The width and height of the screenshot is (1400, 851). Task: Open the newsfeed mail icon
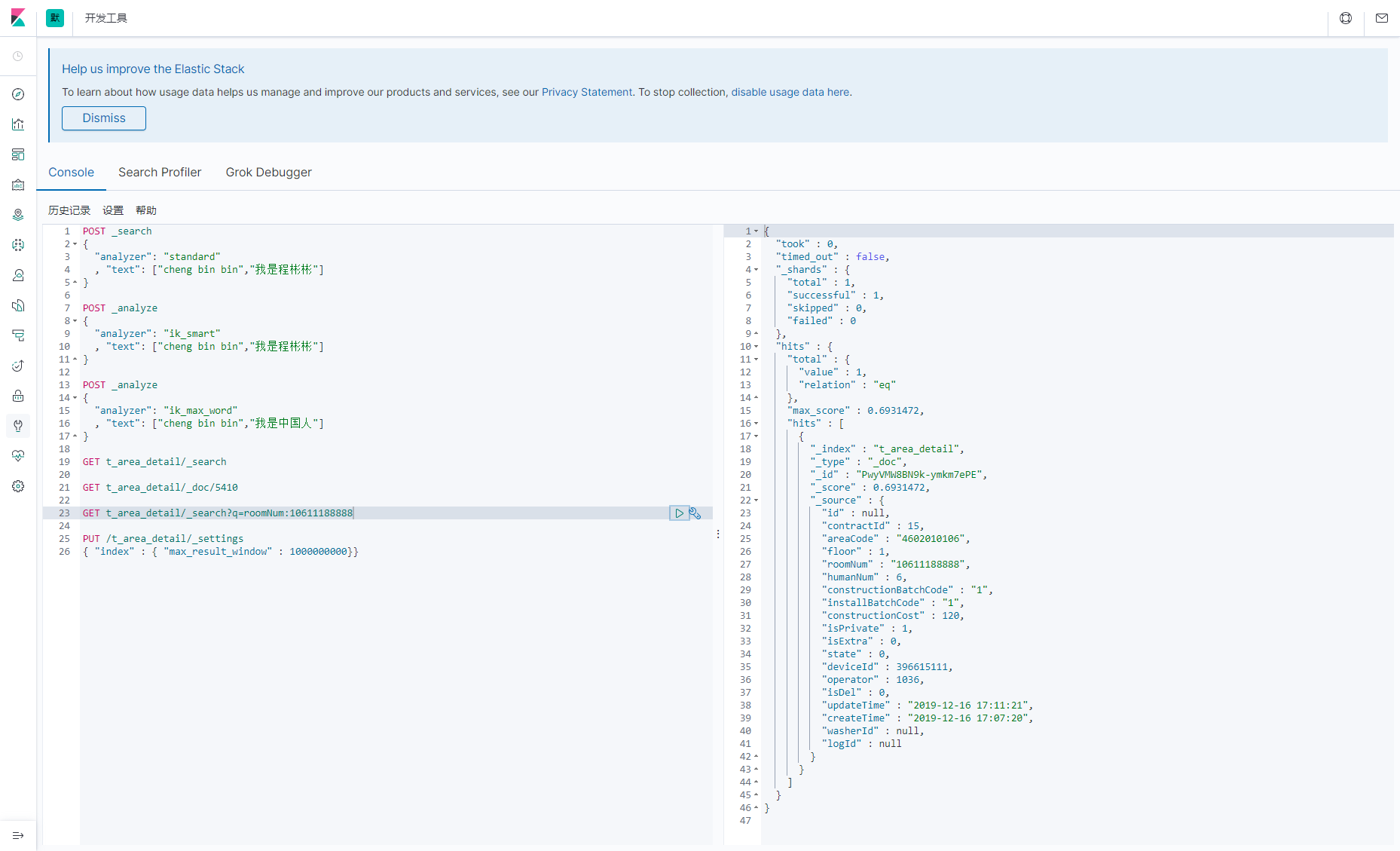[1382, 18]
